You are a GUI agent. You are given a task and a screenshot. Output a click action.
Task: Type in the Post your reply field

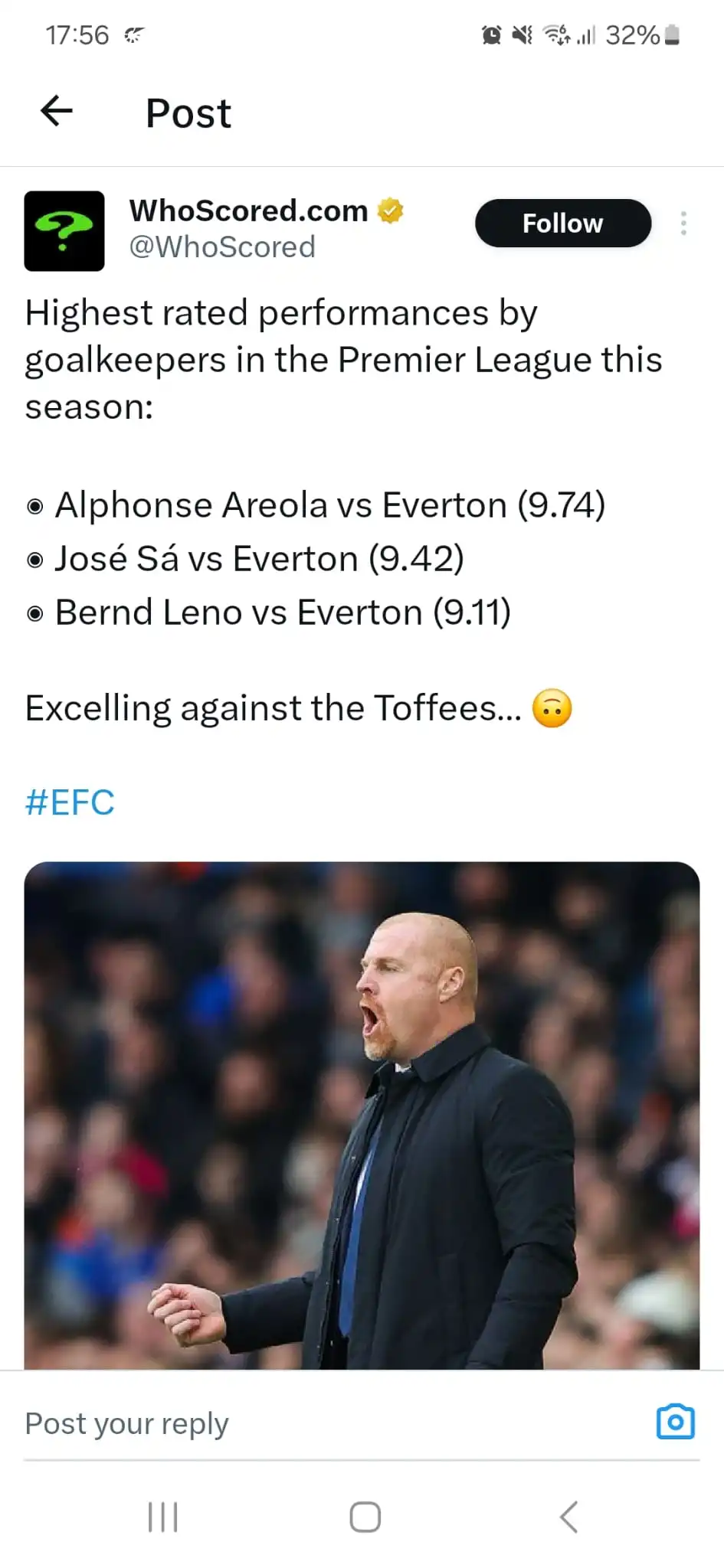pyautogui.click(x=306, y=1424)
